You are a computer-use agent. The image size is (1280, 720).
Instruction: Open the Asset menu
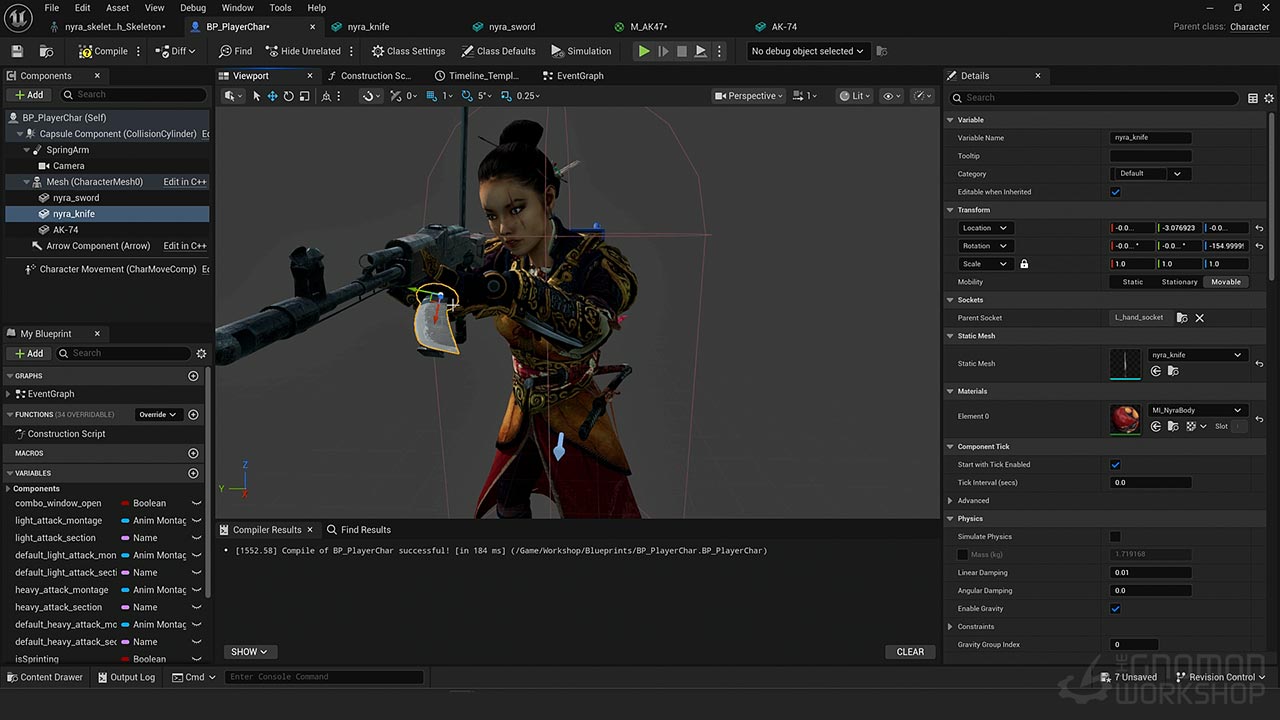tap(117, 8)
